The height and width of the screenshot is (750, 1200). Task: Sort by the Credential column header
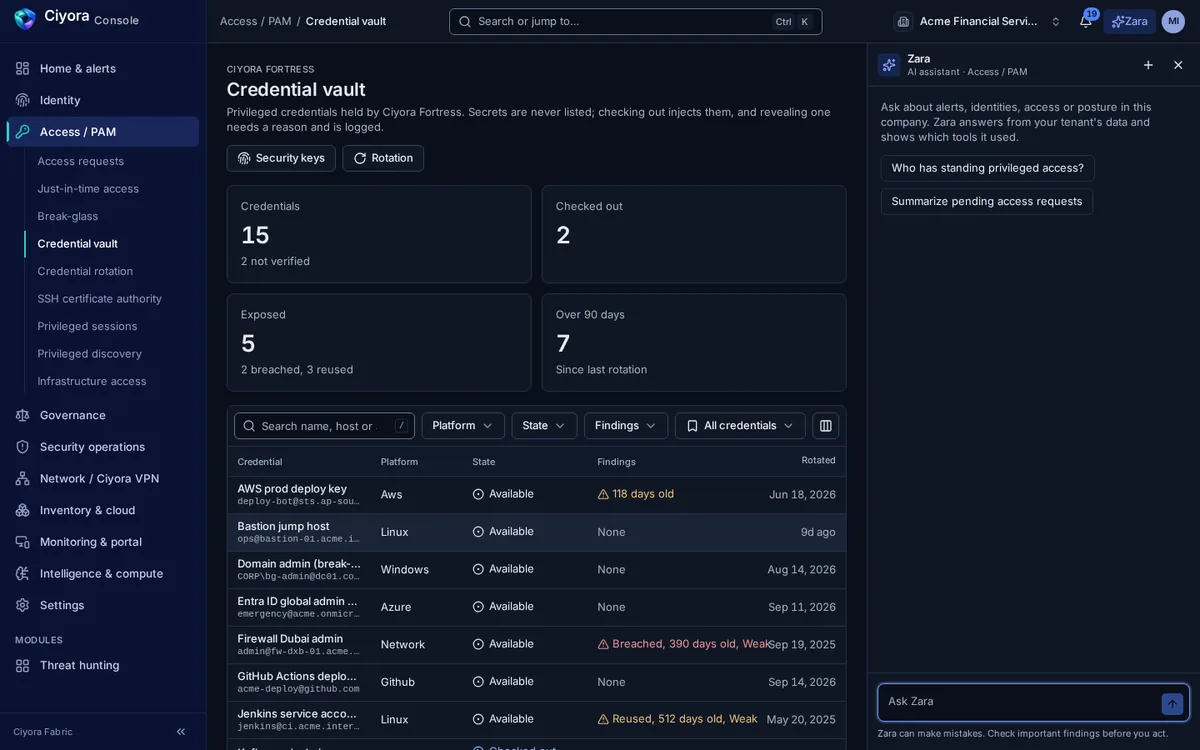[x=260, y=462]
